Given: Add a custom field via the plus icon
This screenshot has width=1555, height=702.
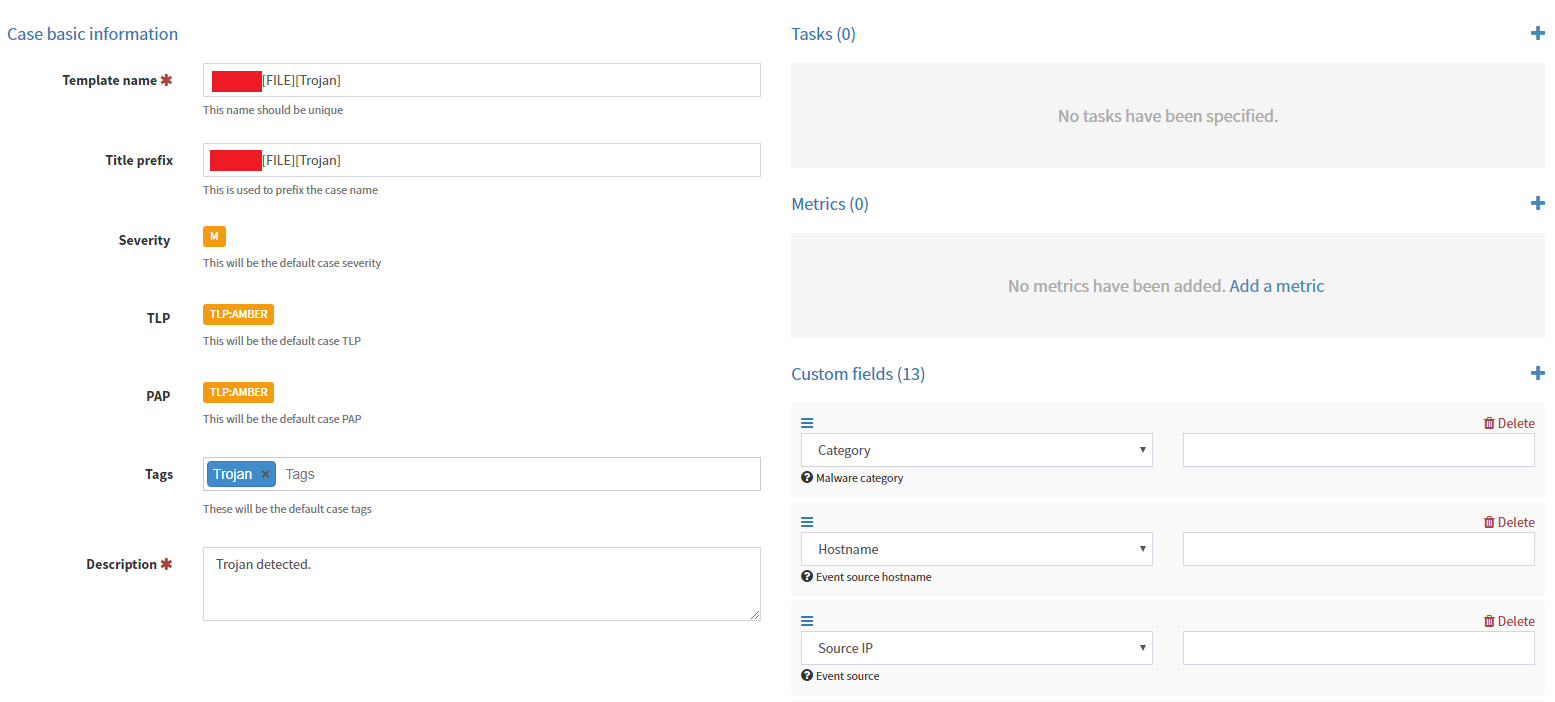Looking at the screenshot, I should 1538,372.
